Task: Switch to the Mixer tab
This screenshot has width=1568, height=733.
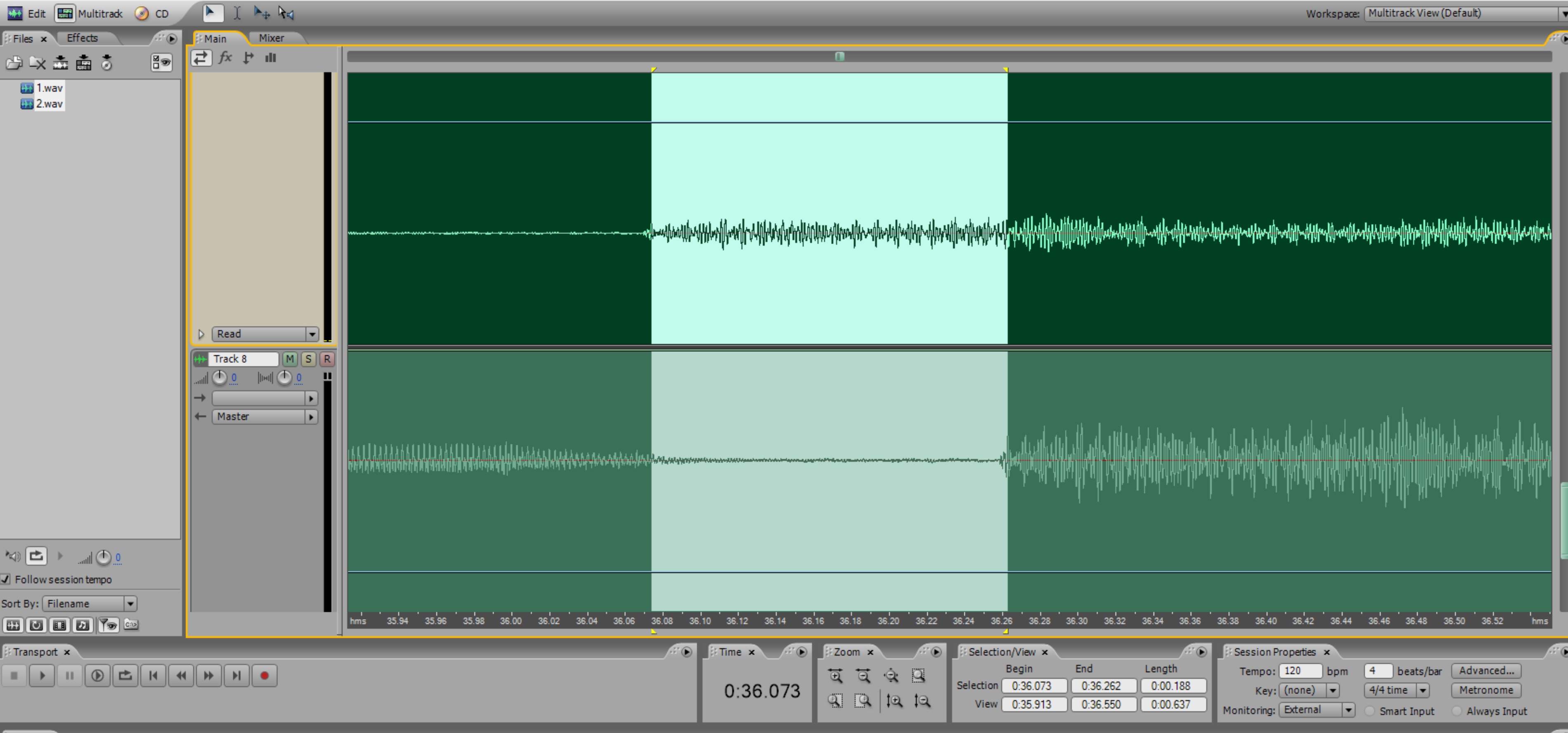Action: (271, 38)
